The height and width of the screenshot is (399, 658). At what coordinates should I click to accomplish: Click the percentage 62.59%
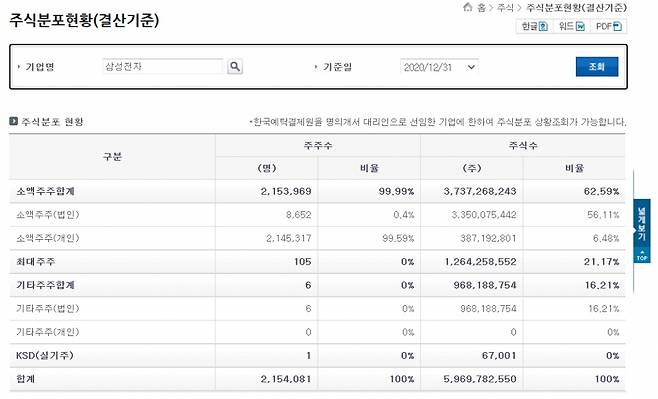point(601,191)
